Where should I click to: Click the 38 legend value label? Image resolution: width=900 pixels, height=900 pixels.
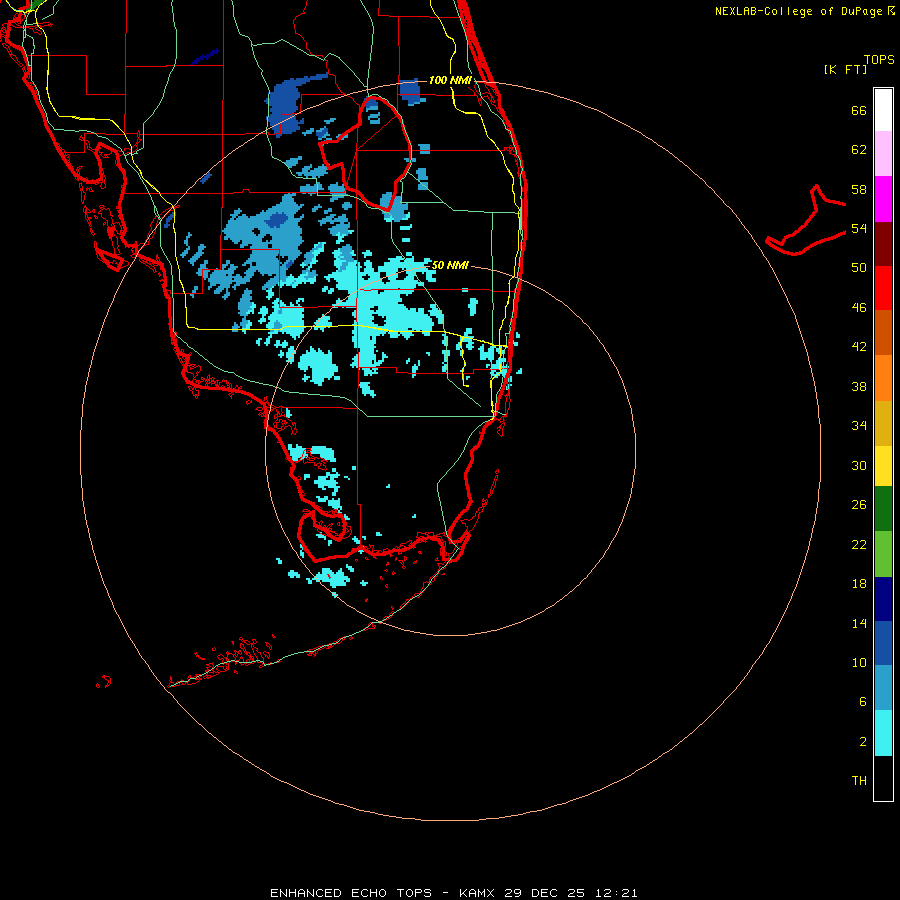click(859, 386)
